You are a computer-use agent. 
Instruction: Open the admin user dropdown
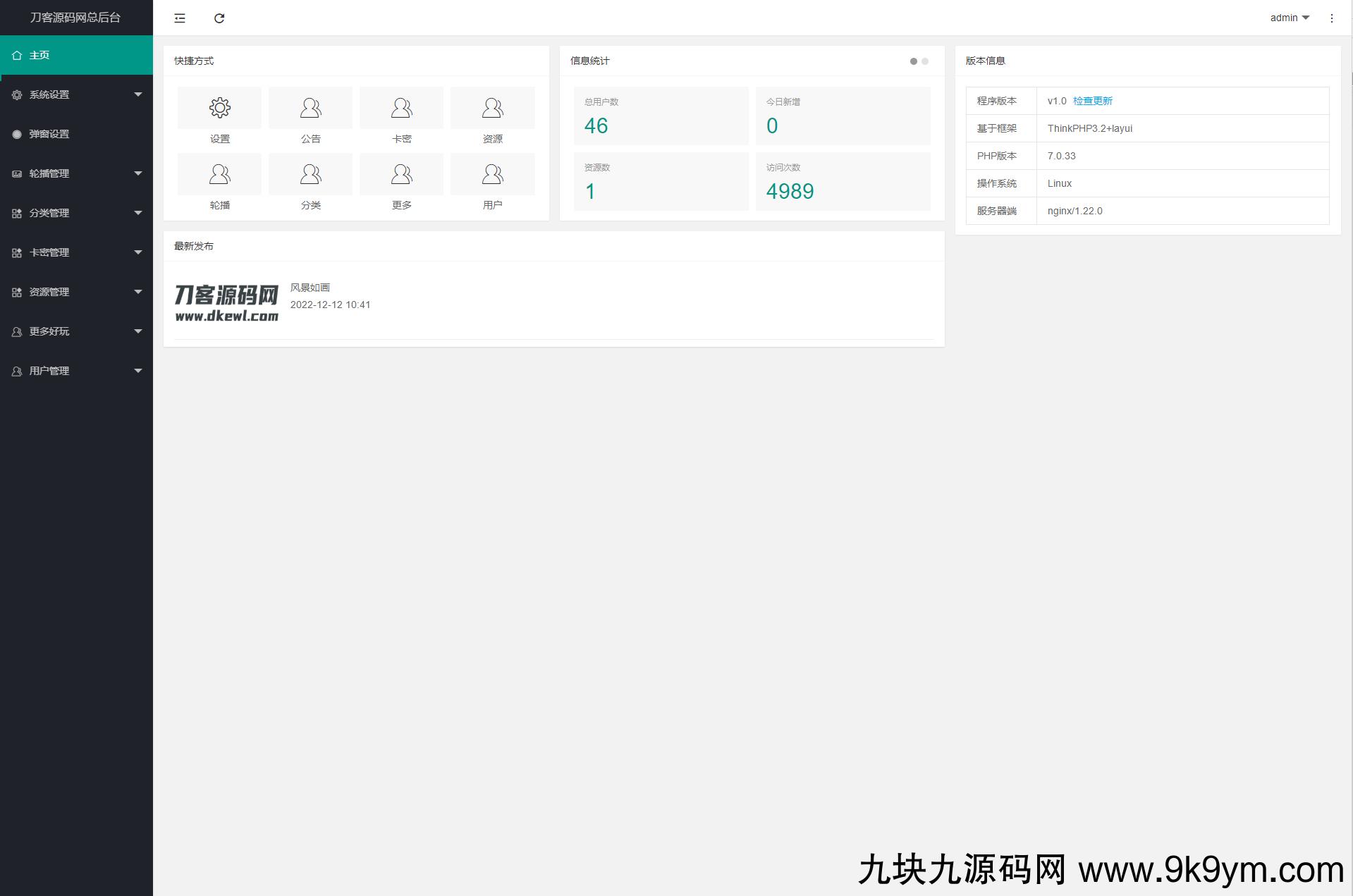1289,18
